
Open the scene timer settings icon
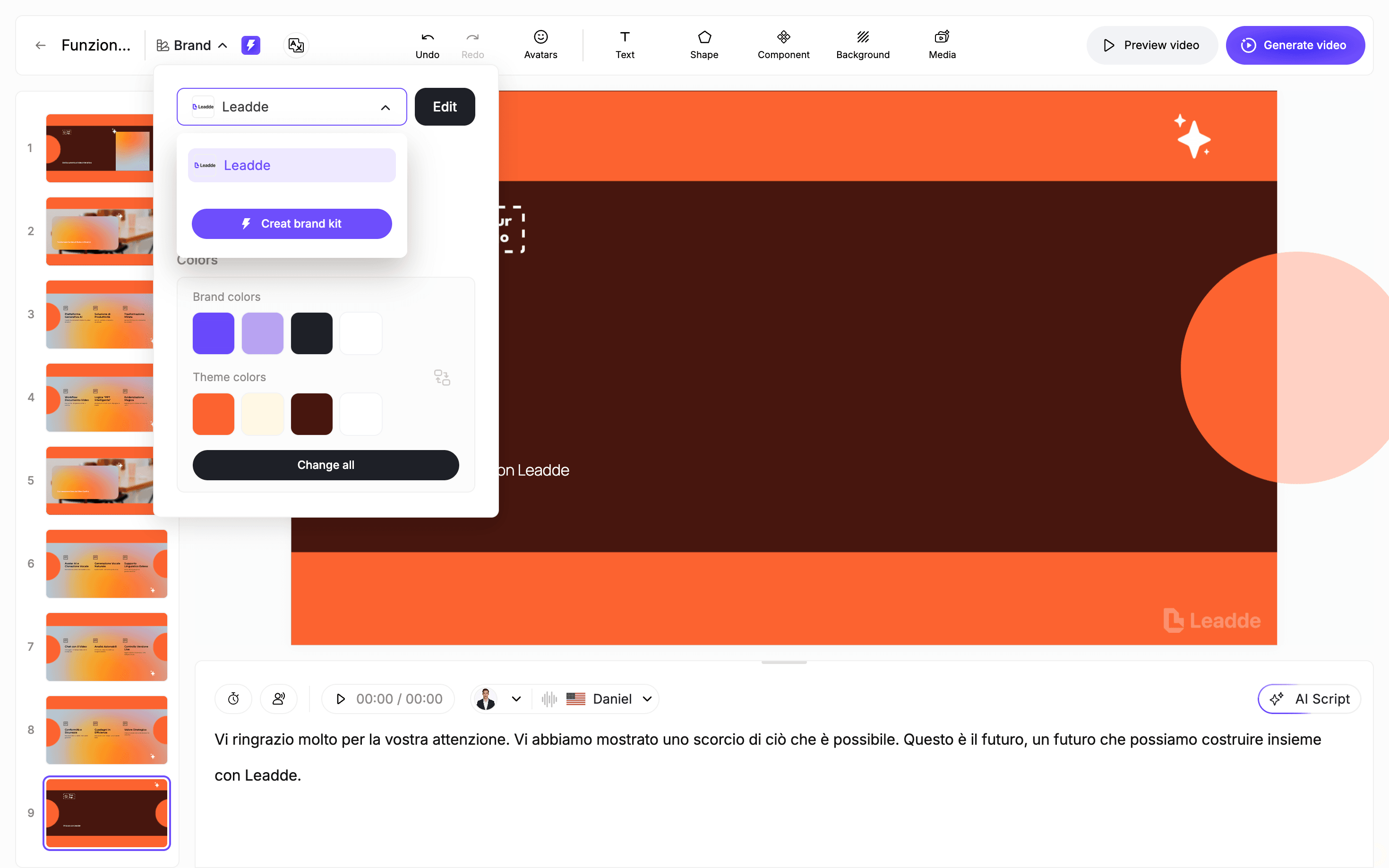(x=233, y=698)
